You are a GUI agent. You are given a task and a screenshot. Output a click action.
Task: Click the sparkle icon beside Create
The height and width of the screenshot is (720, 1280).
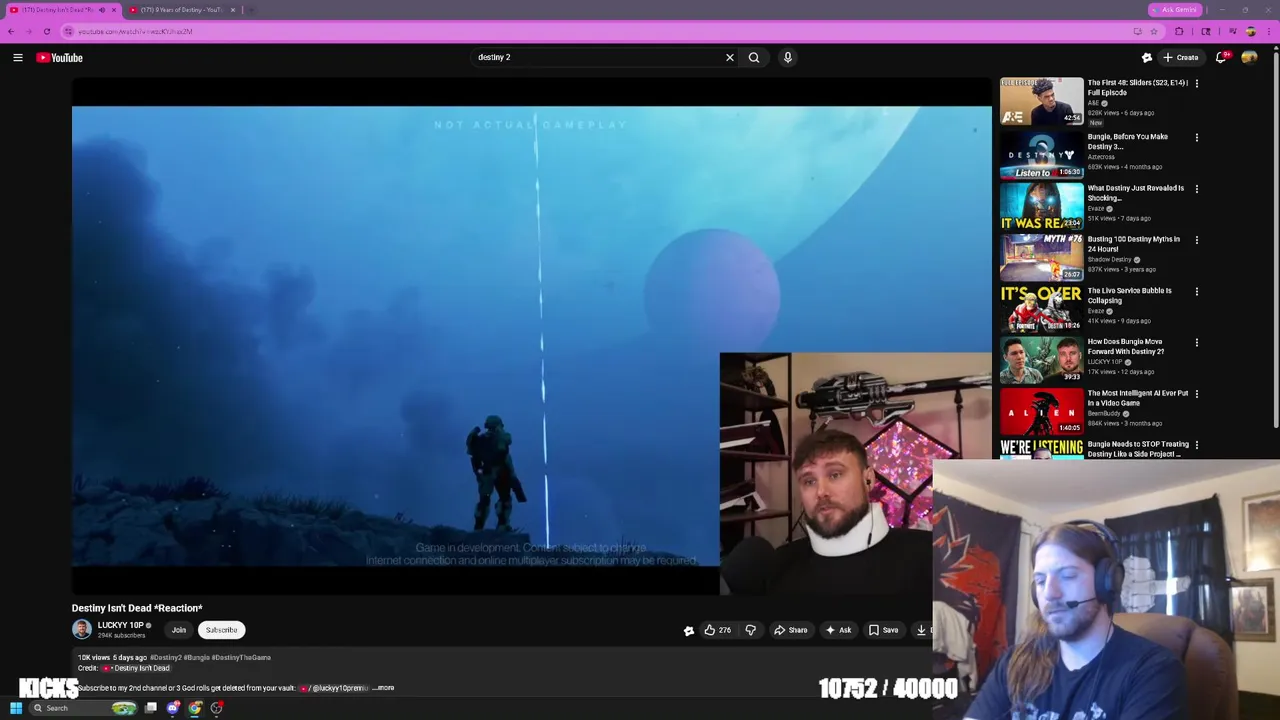click(1147, 58)
